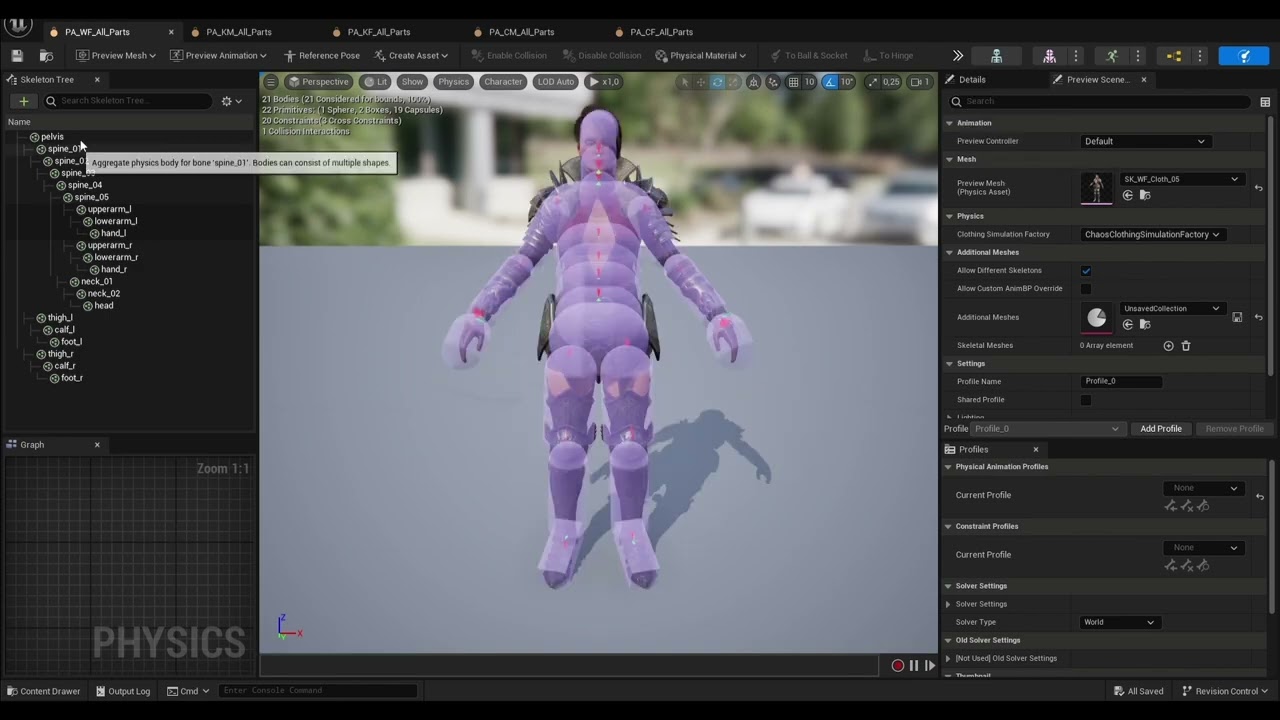Add a Skeletal Meshes array element
The width and height of the screenshot is (1280, 720).
click(x=1168, y=346)
